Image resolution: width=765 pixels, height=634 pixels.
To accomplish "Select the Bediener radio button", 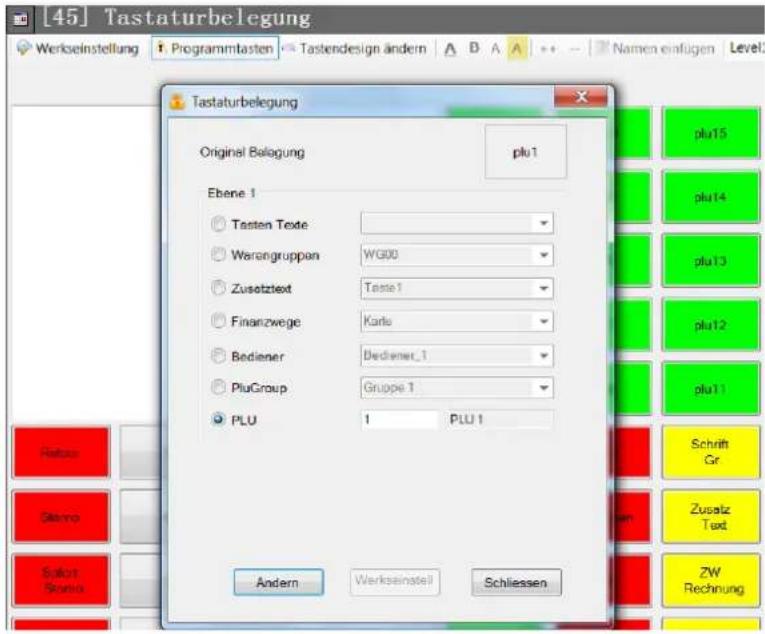I will point(218,356).
